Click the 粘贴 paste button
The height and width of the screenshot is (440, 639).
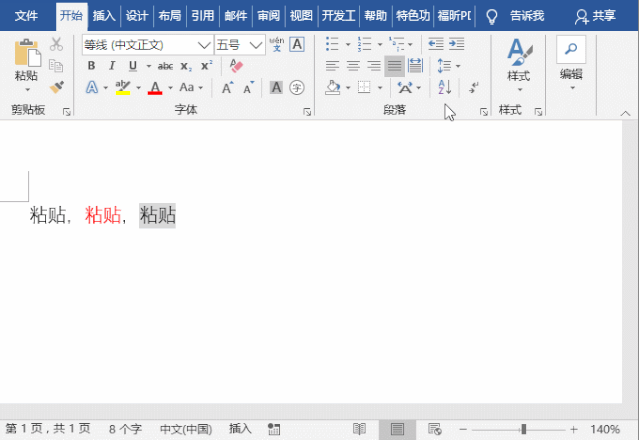coord(27,65)
